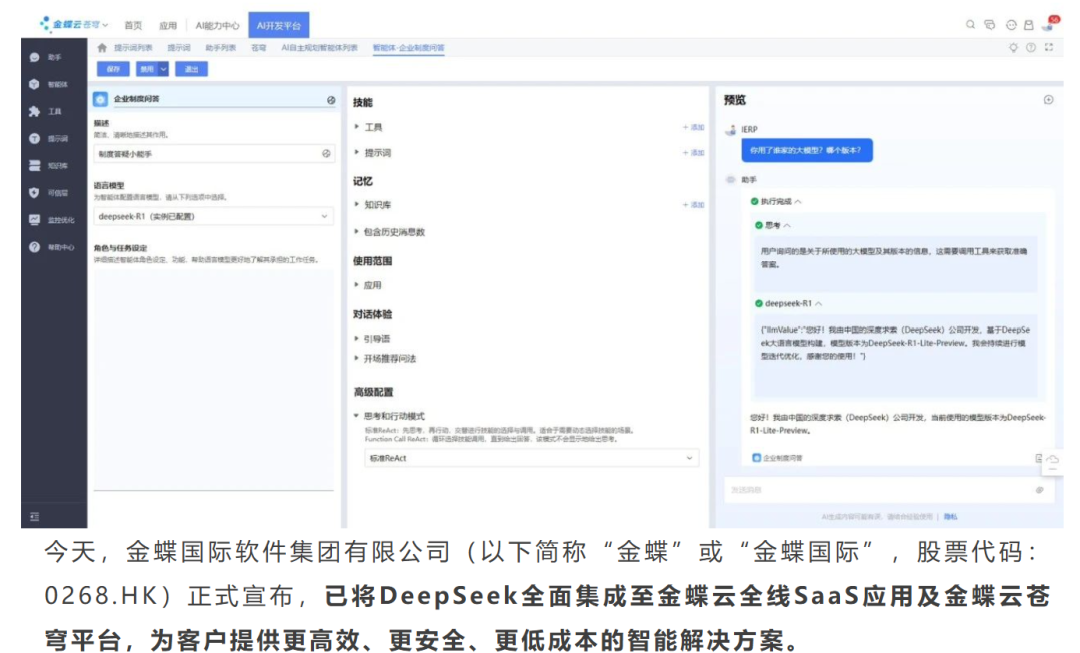Open the 知识库 sidebar section
Screen dimensions: 1080x653
point(48,166)
